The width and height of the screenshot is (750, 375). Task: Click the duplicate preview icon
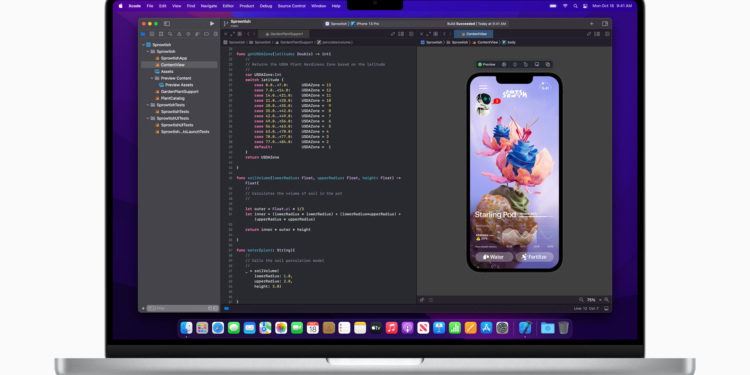548,64
